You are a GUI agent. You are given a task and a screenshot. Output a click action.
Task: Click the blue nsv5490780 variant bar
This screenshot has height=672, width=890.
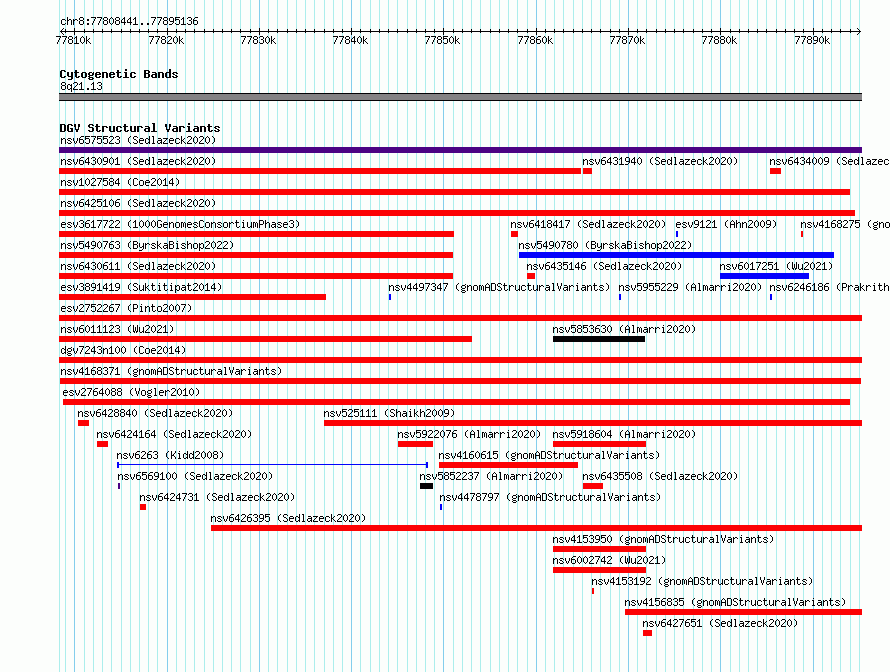tap(677, 255)
